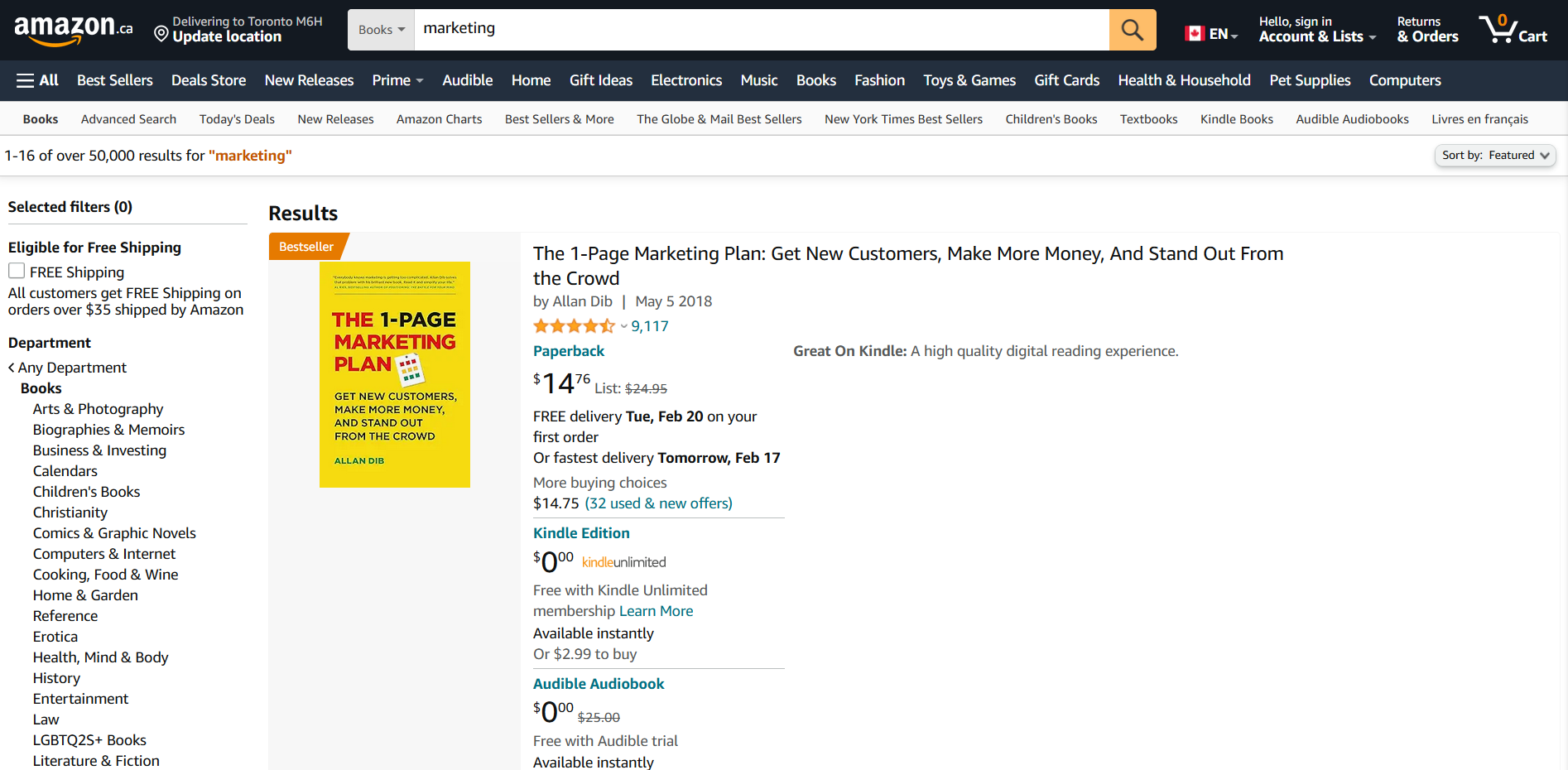Go to New Releases in main nav
1568x770 pixels.
click(x=309, y=80)
